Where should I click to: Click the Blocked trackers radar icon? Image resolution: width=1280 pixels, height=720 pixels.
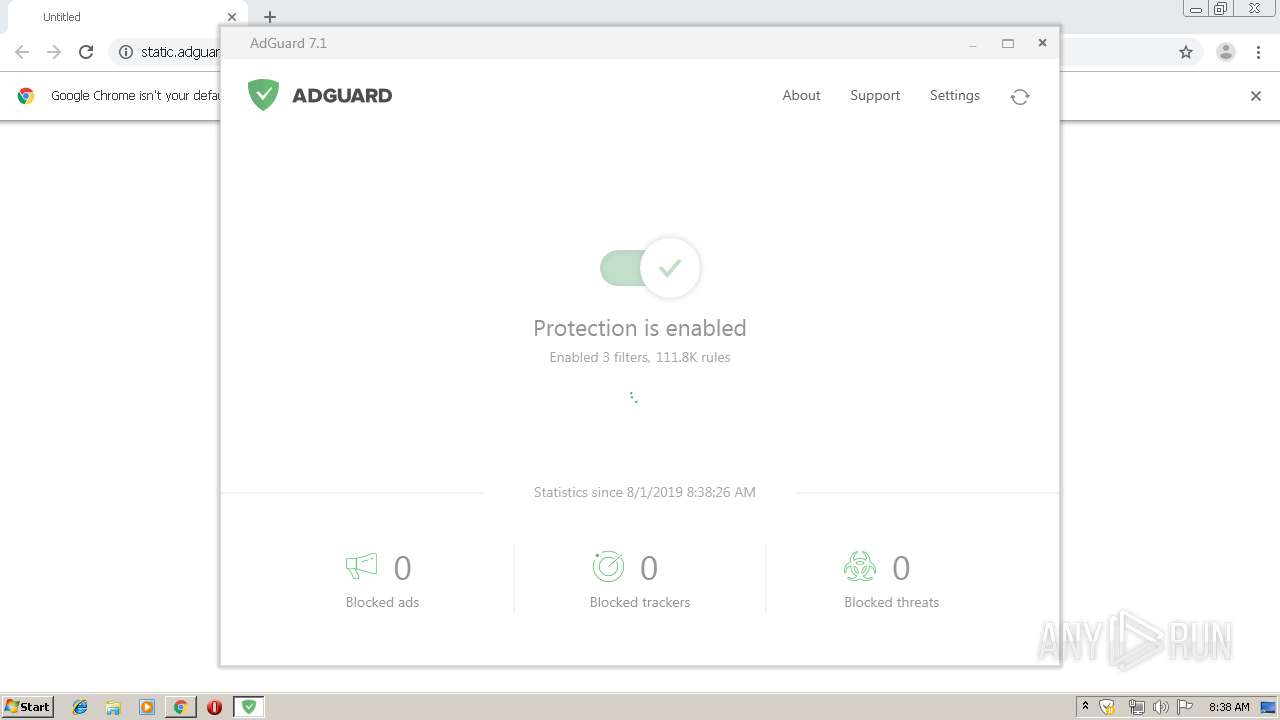[608, 566]
